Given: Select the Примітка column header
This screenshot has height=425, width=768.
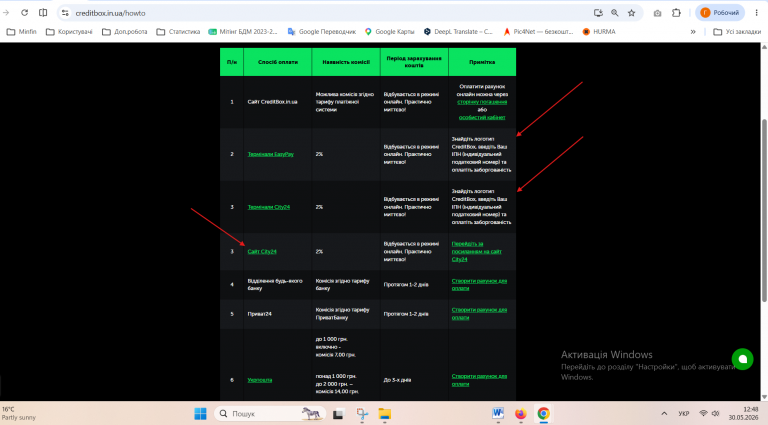Looking at the screenshot, I should (482, 62).
